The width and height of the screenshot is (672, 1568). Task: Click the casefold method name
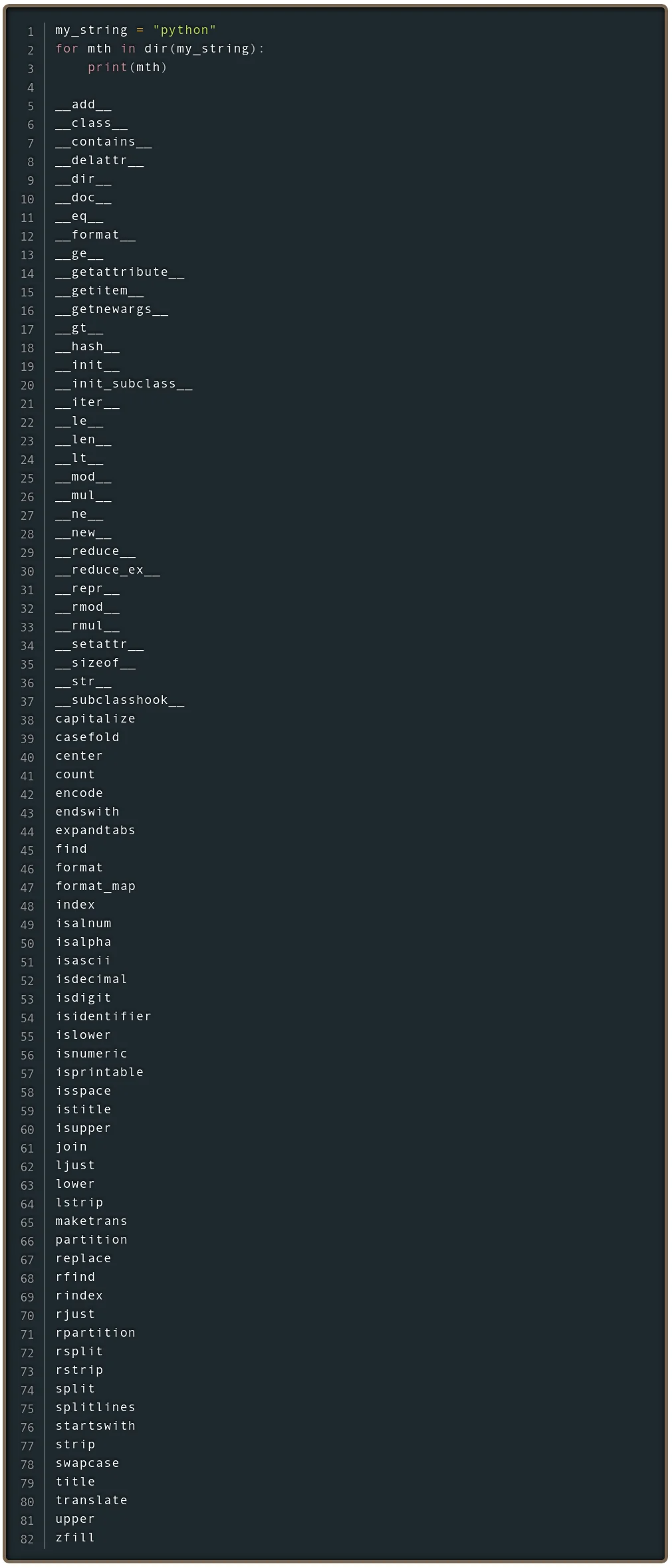point(87,737)
